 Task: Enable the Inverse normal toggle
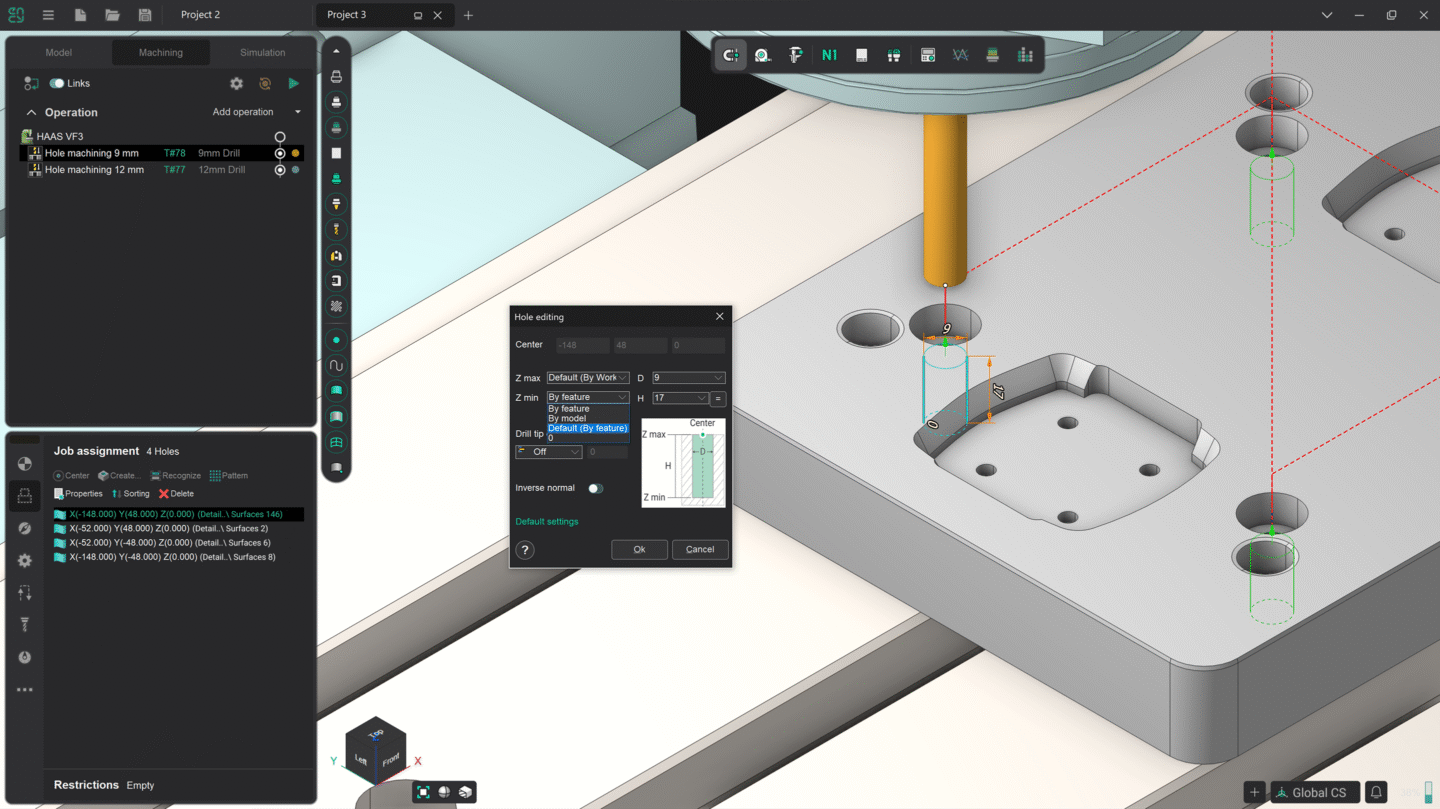click(595, 488)
